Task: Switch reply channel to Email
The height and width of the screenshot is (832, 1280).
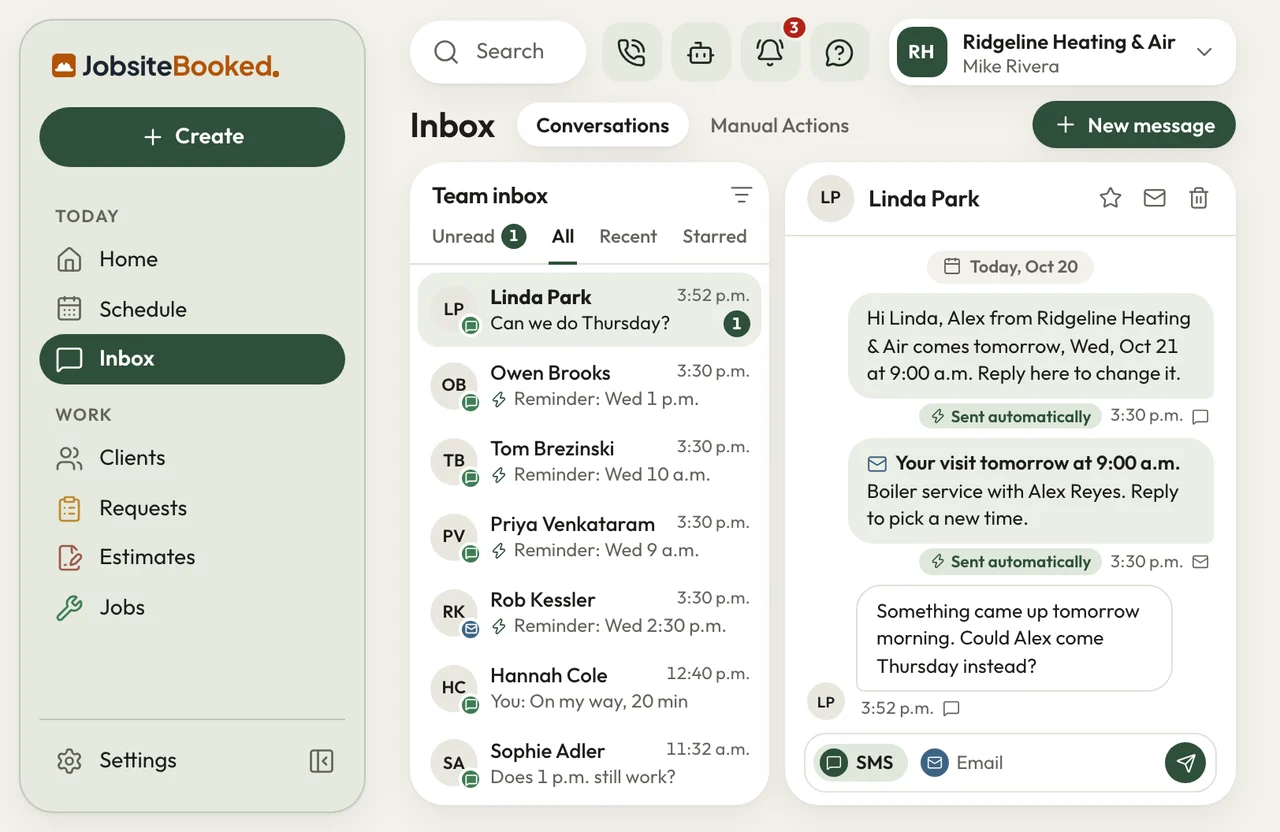Action: (x=961, y=763)
